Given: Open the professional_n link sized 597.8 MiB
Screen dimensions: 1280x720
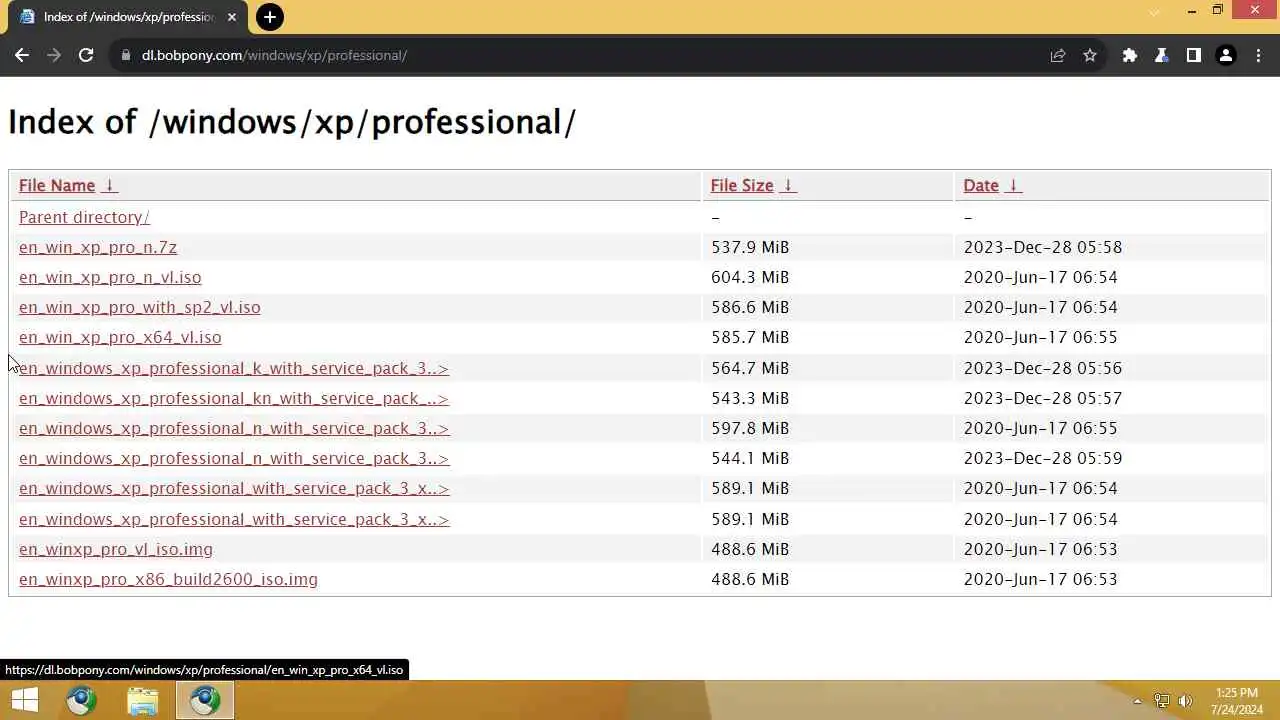Looking at the screenshot, I should tap(234, 428).
